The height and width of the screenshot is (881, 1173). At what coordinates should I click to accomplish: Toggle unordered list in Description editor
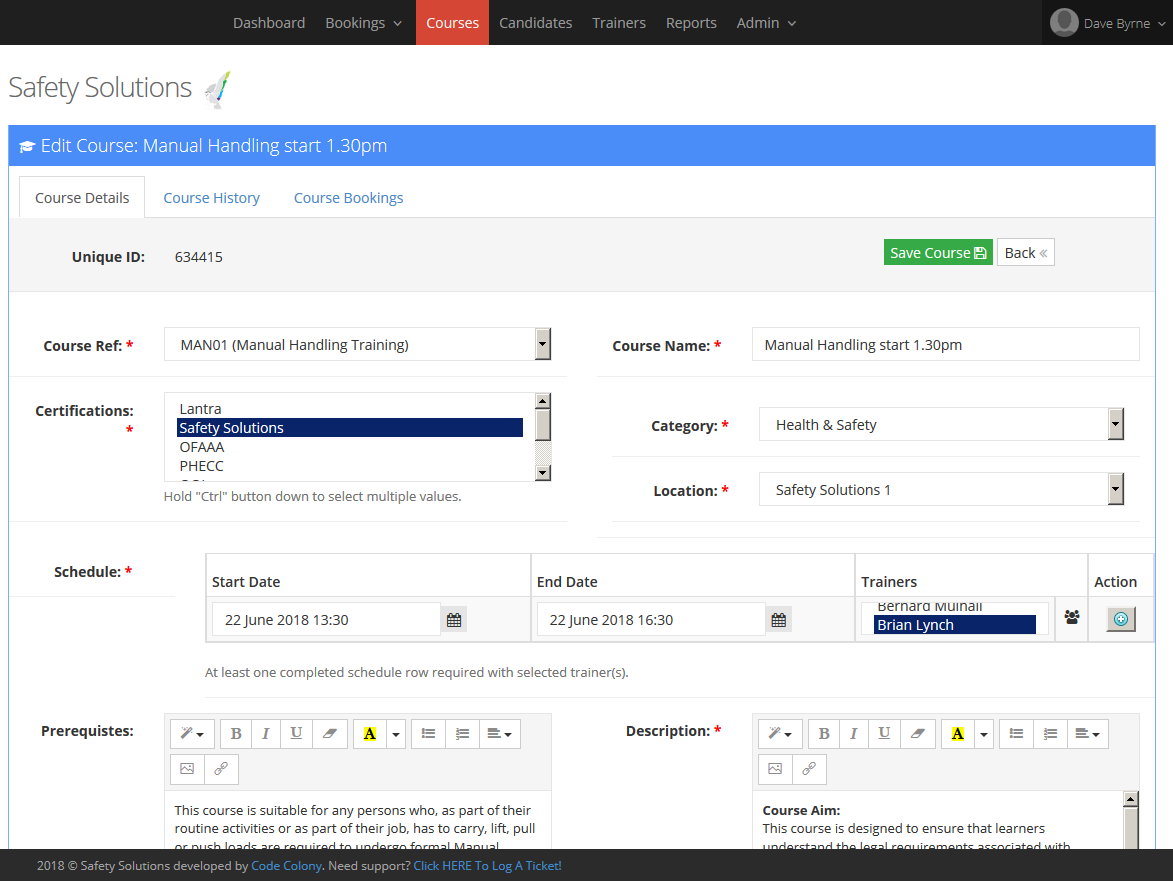(1016, 734)
